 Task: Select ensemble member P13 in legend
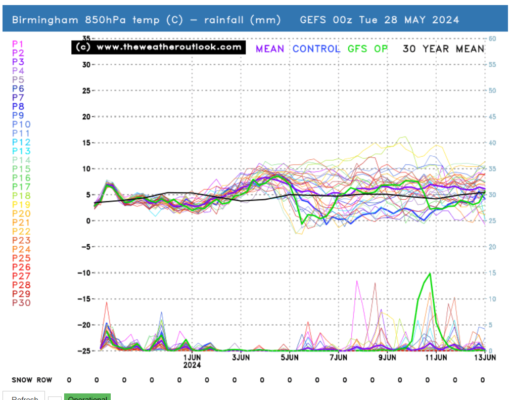(x=21, y=151)
